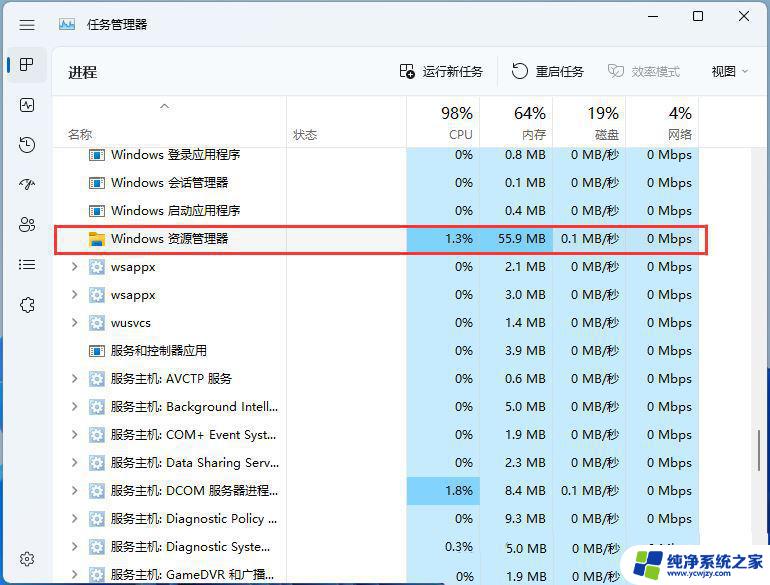
Task: Expand the first wsappx process group
Action: 74,267
